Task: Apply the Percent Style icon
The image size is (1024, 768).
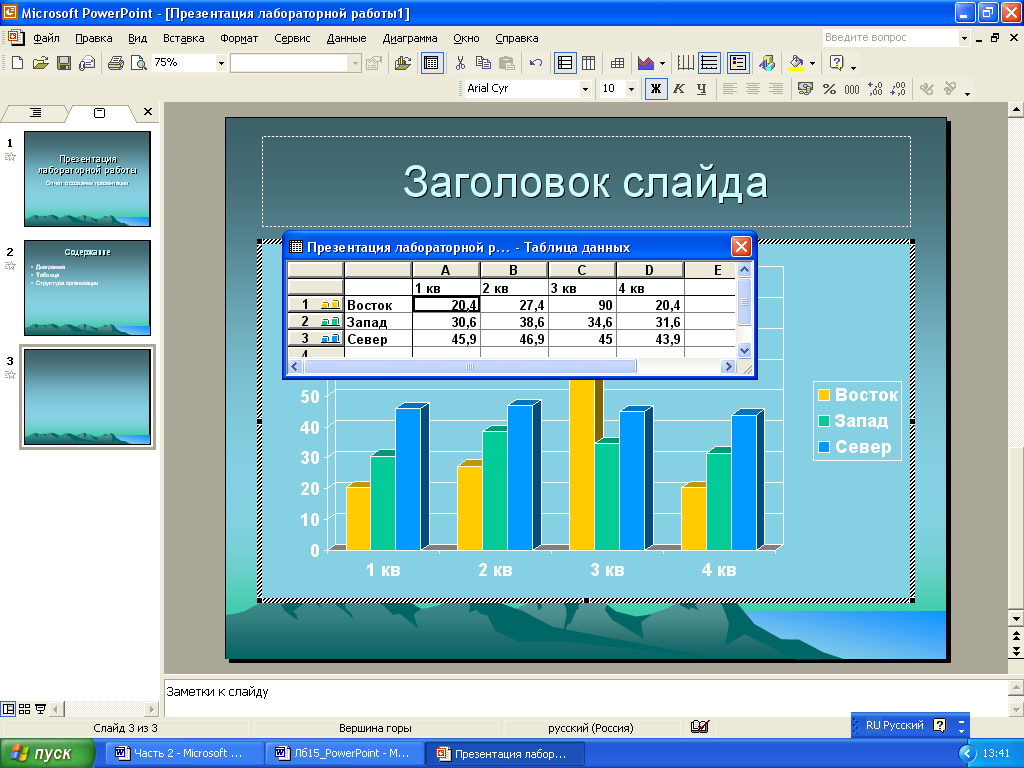Action: [829, 89]
